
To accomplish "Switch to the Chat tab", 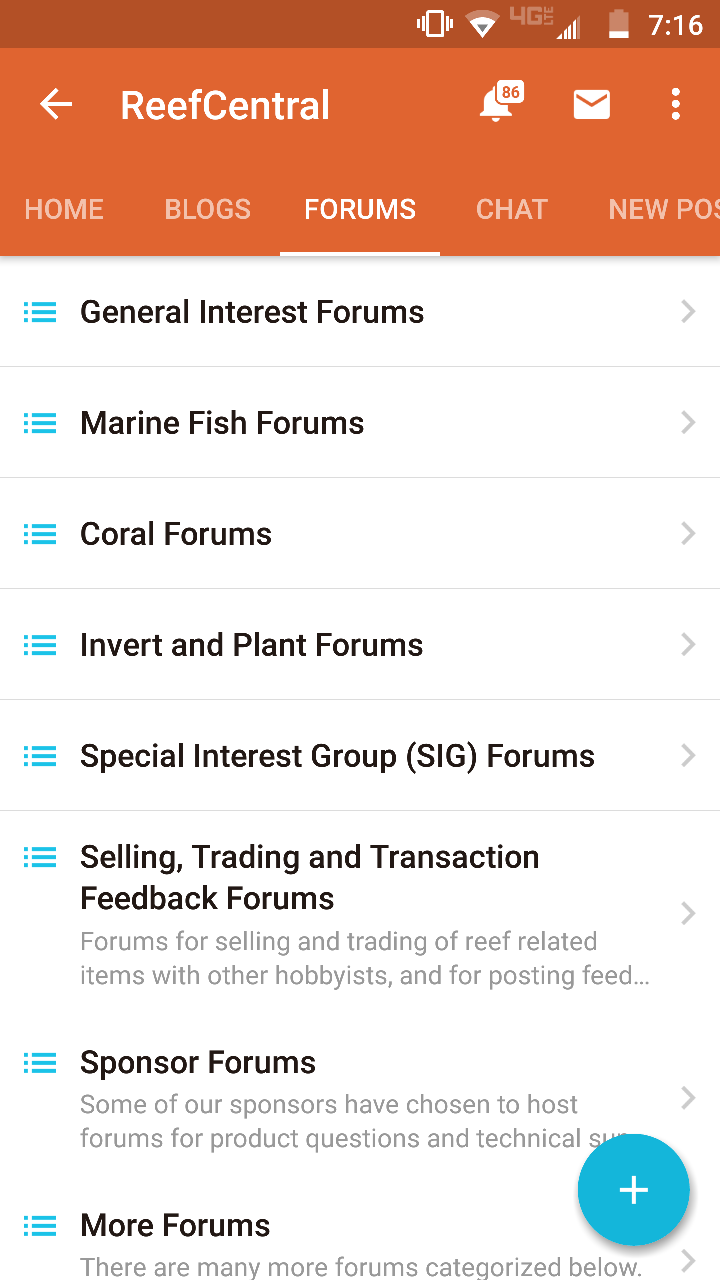I will click(511, 209).
